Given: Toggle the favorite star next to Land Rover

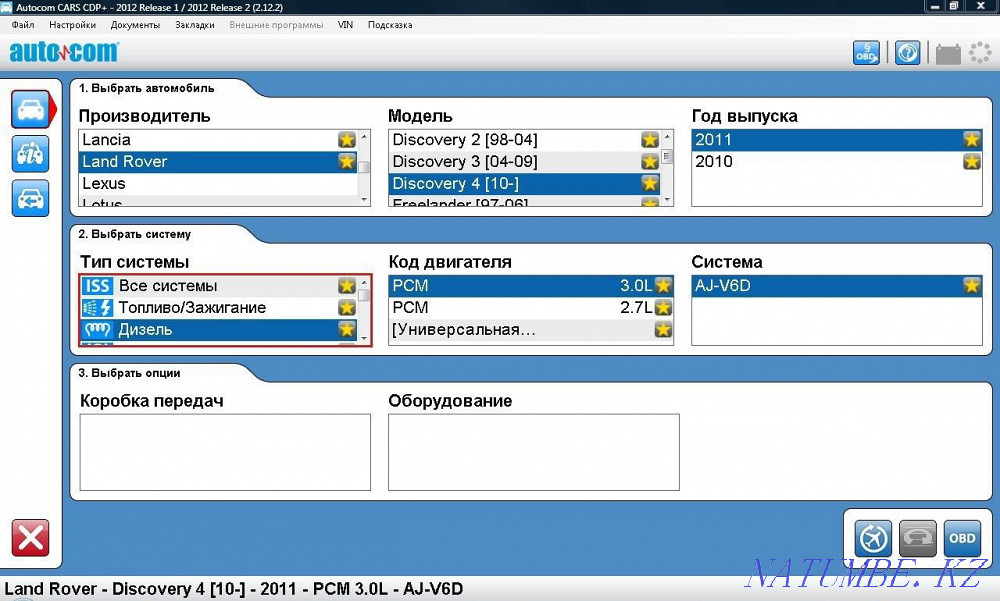Looking at the screenshot, I should point(346,161).
